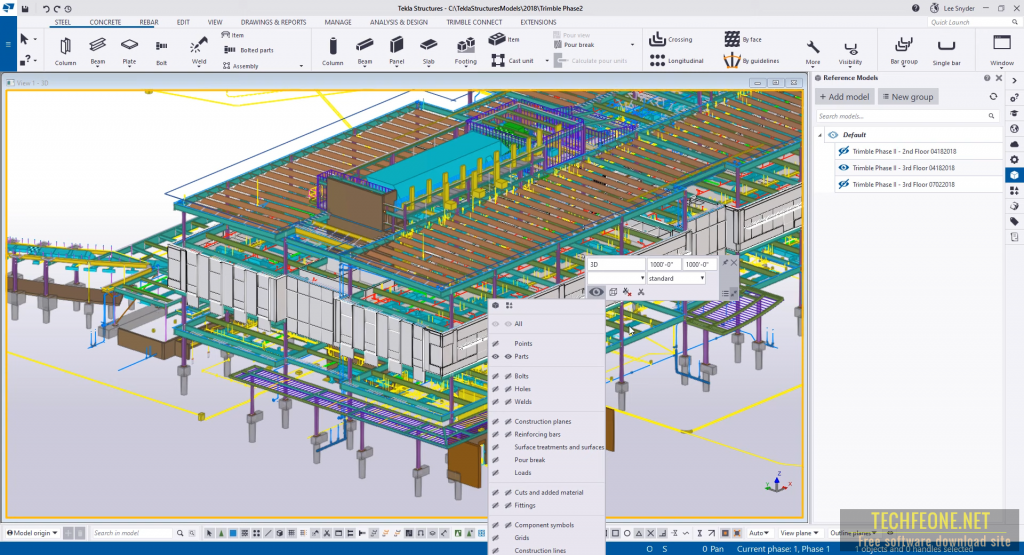The image size is (1024, 555).
Task: Click the New group button
Action: pyautogui.click(x=908, y=97)
